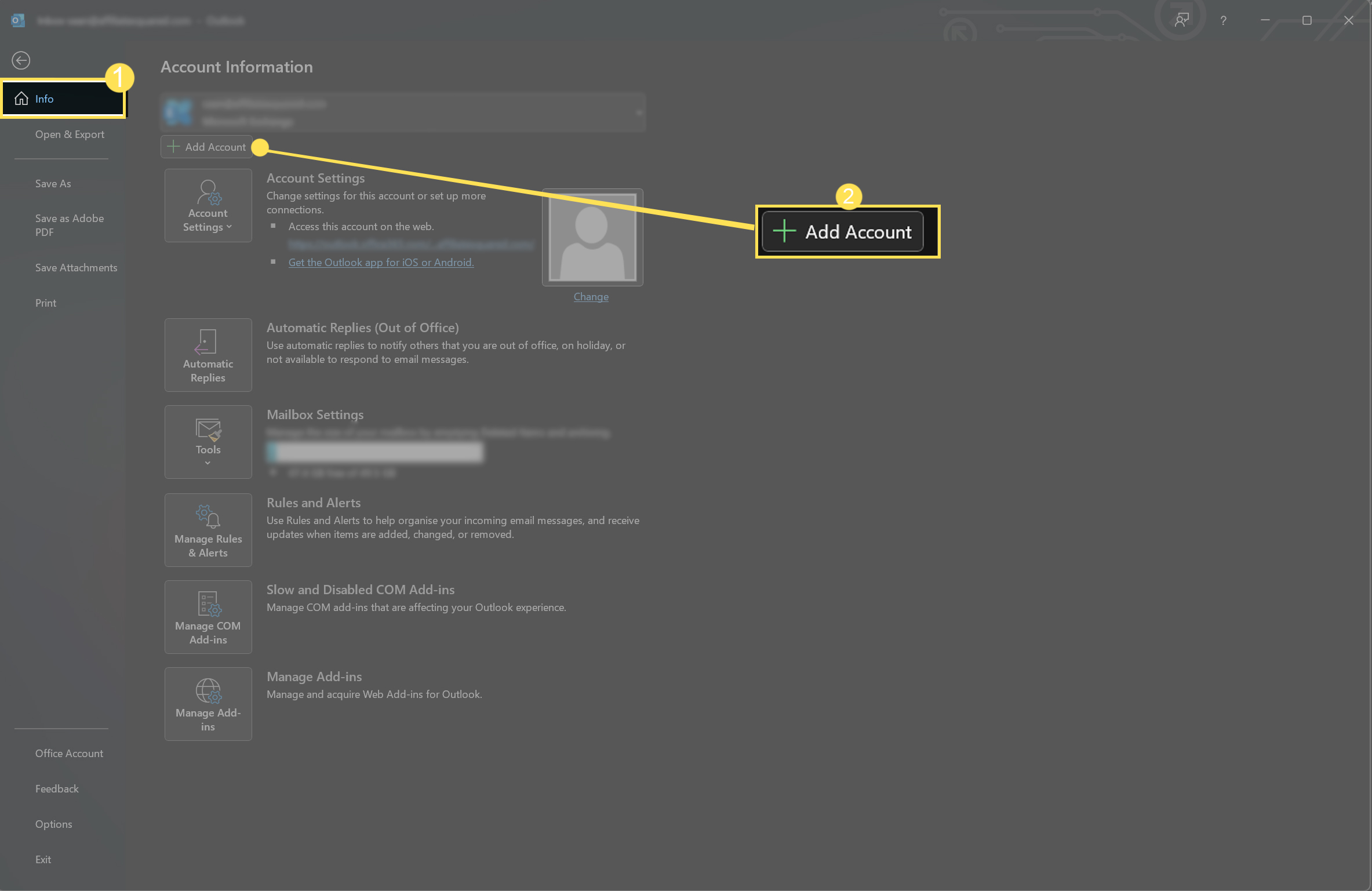The image size is (1372, 891).
Task: Click the Outlook app icon in title bar
Action: click(x=18, y=20)
